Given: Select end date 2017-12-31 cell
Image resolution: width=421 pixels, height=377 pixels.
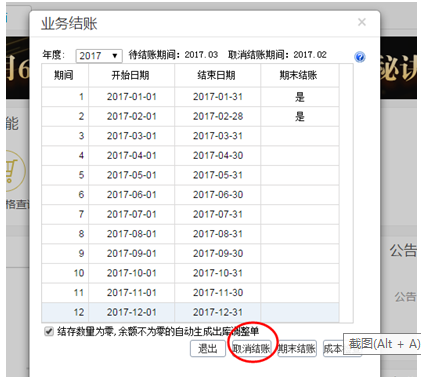Looking at the screenshot, I should [217, 312].
